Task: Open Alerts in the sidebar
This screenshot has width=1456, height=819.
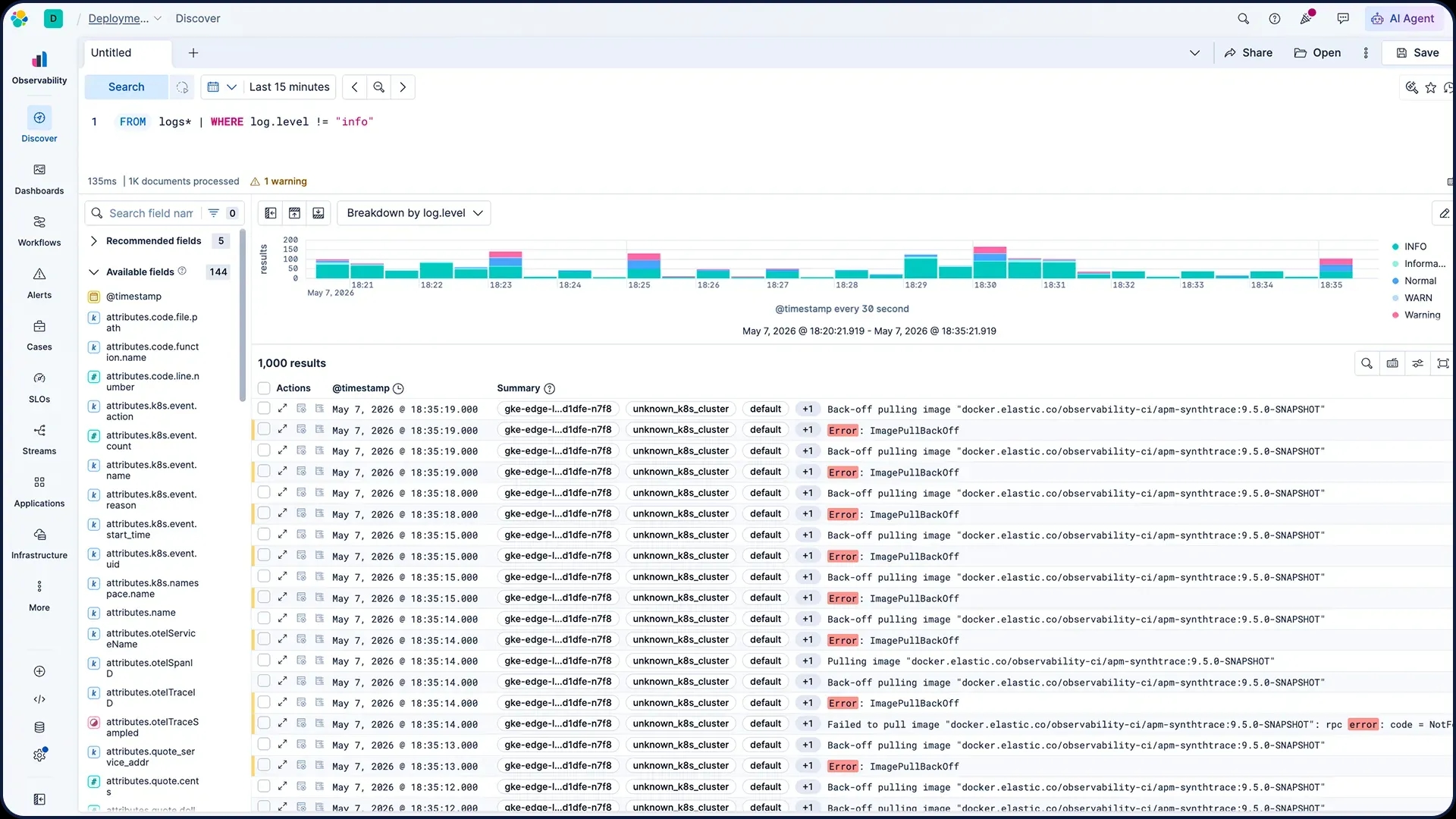Action: pyautogui.click(x=39, y=283)
